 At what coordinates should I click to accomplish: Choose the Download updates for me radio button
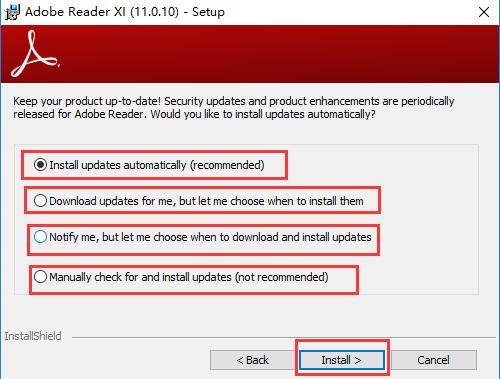[40, 201]
